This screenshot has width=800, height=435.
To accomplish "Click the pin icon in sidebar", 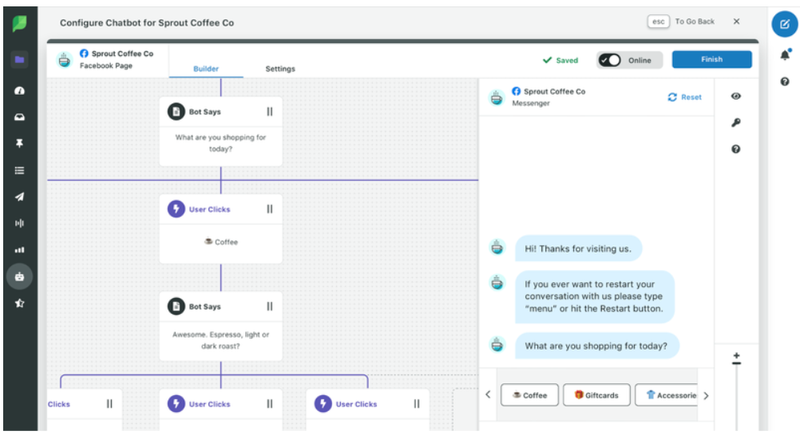I will 19,143.
